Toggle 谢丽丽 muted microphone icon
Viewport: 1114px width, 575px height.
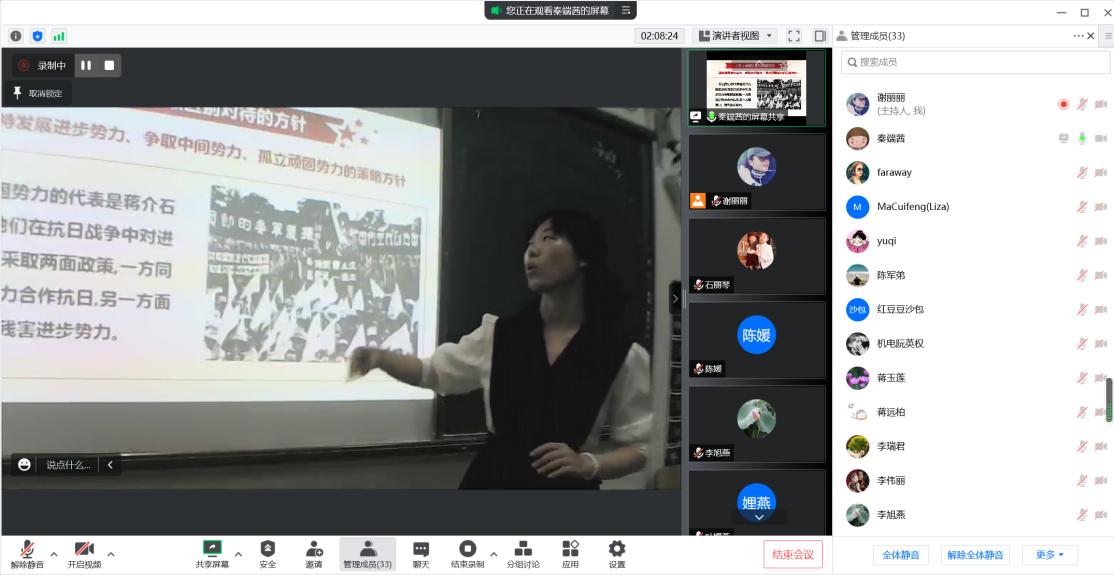pos(1082,104)
